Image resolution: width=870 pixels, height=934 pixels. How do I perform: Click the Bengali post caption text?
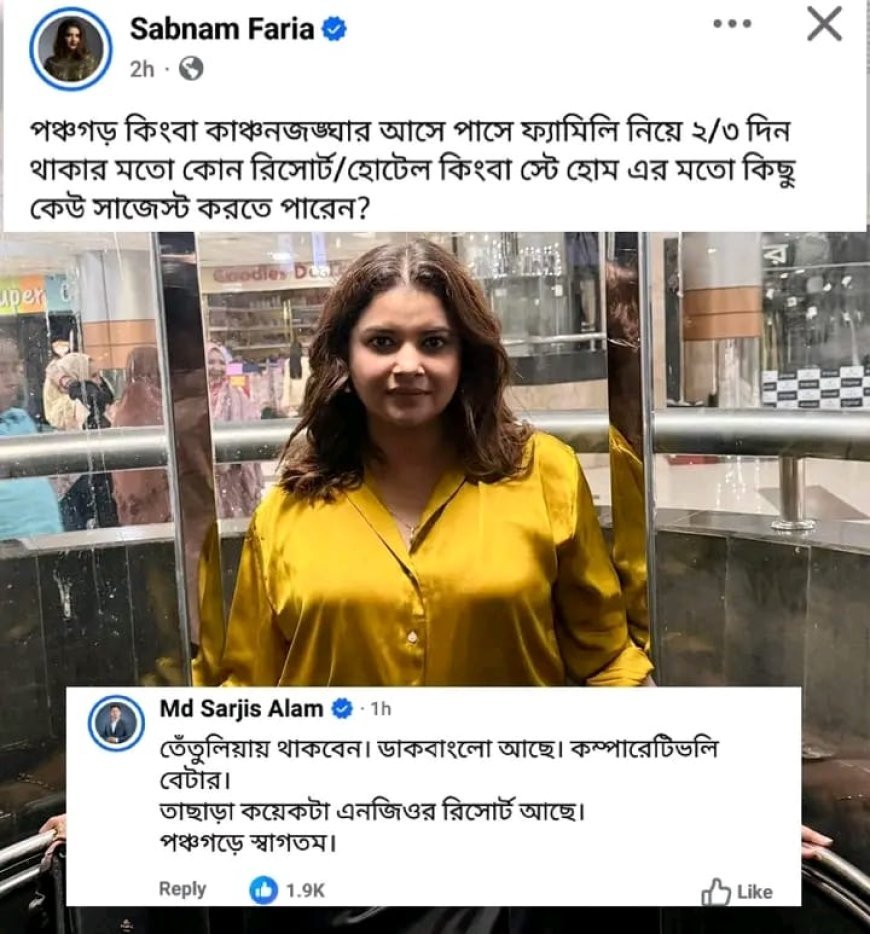411,170
